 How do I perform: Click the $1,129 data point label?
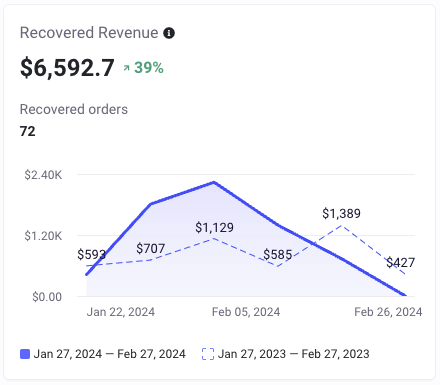pyautogui.click(x=214, y=228)
